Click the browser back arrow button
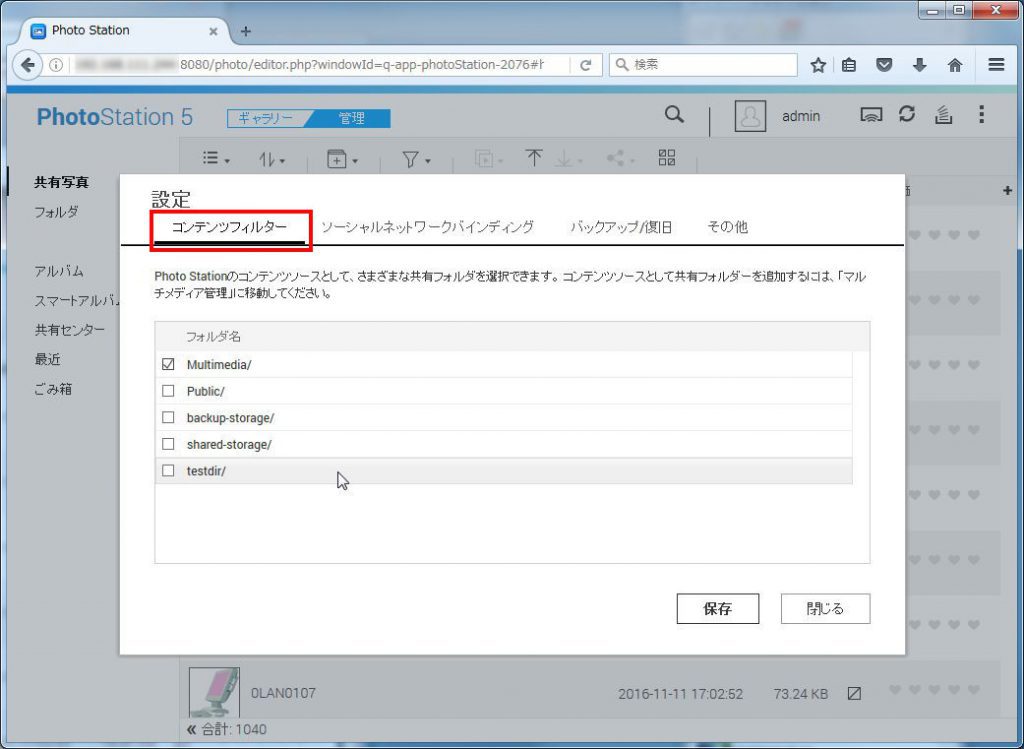The height and width of the screenshot is (749, 1024). click(x=27, y=65)
